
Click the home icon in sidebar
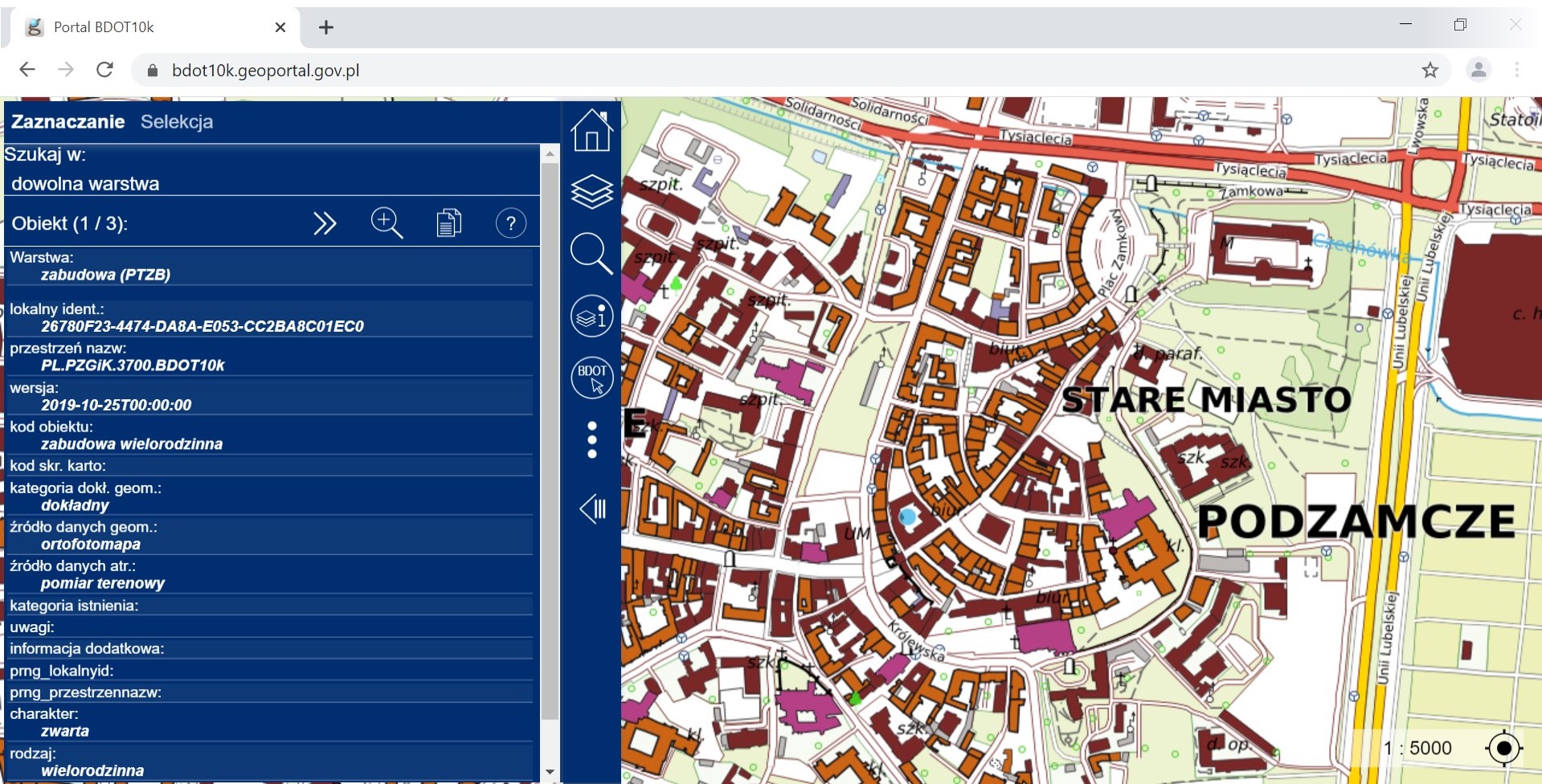591,130
